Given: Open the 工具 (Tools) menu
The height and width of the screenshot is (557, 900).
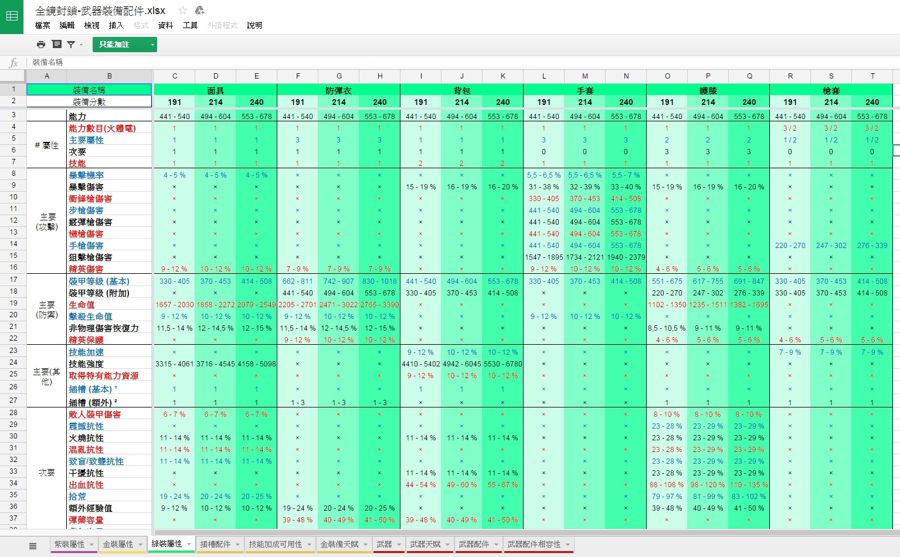Looking at the screenshot, I should point(190,25).
